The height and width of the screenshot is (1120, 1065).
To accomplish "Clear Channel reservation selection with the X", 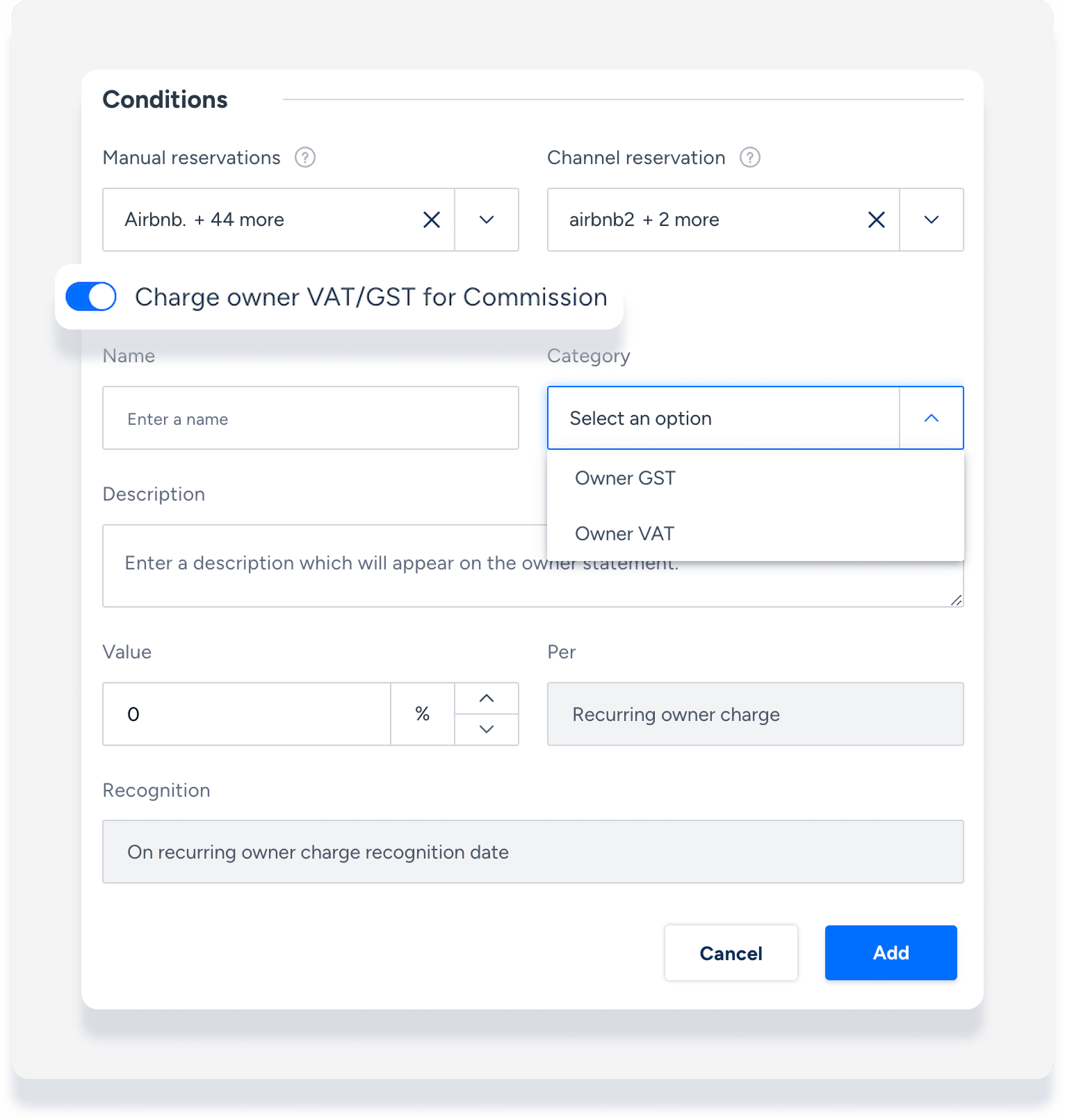I will click(877, 220).
